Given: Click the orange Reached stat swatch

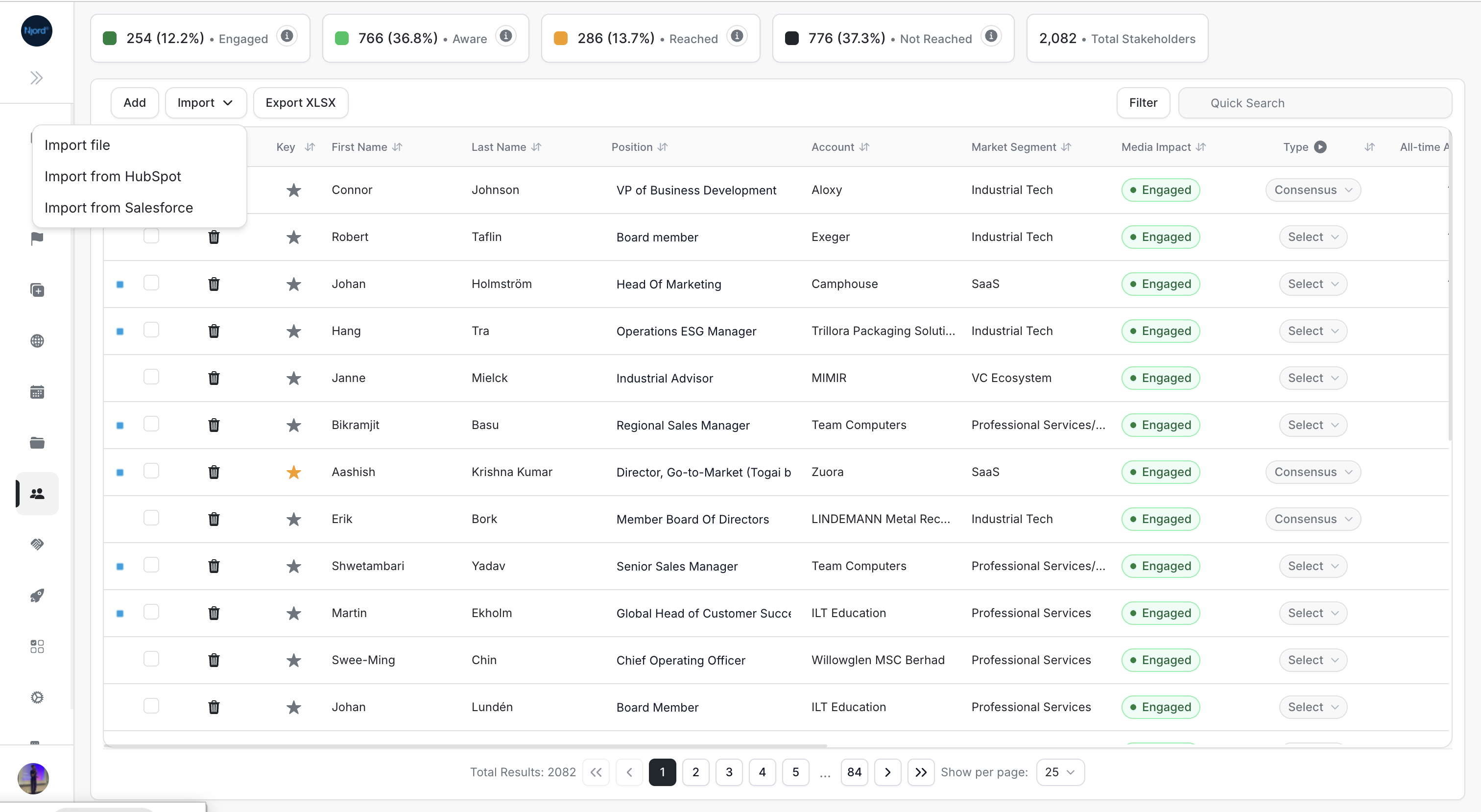Looking at the screenshot, I should tap(561, 39).
